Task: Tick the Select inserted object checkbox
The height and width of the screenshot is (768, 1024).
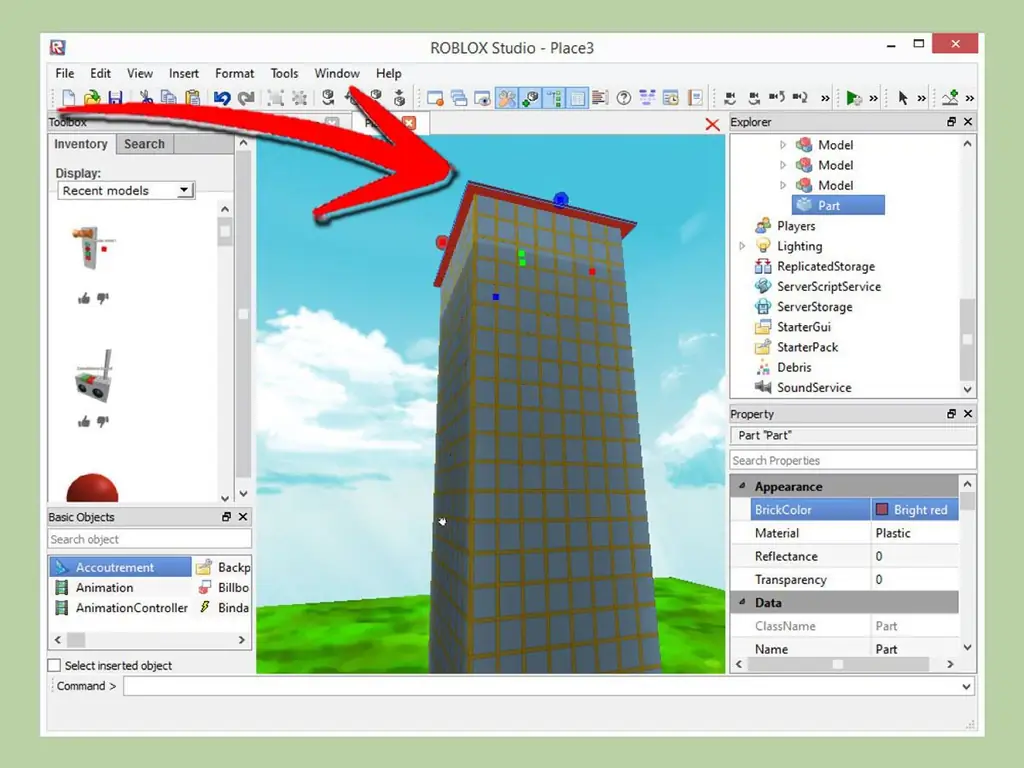Action: coord(55,665)
